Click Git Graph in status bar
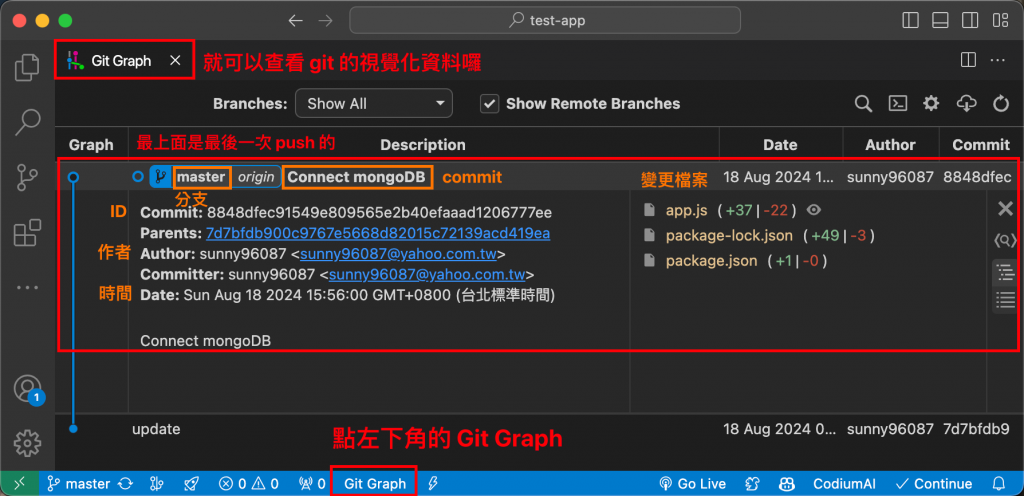1024x496 pixels. click(375, 484)
